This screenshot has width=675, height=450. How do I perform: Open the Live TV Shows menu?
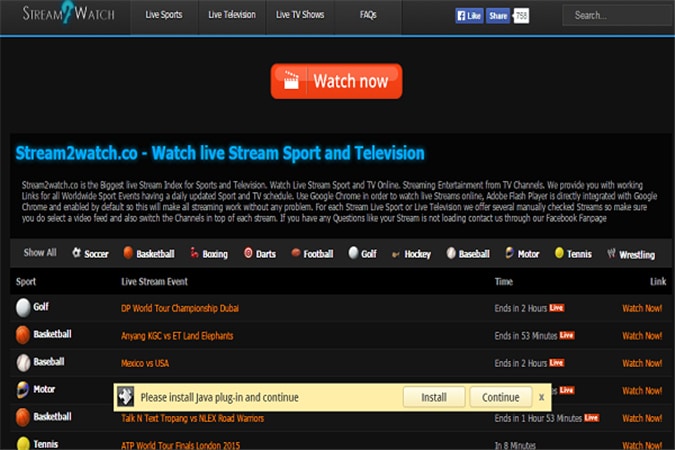tap(300, 15)
